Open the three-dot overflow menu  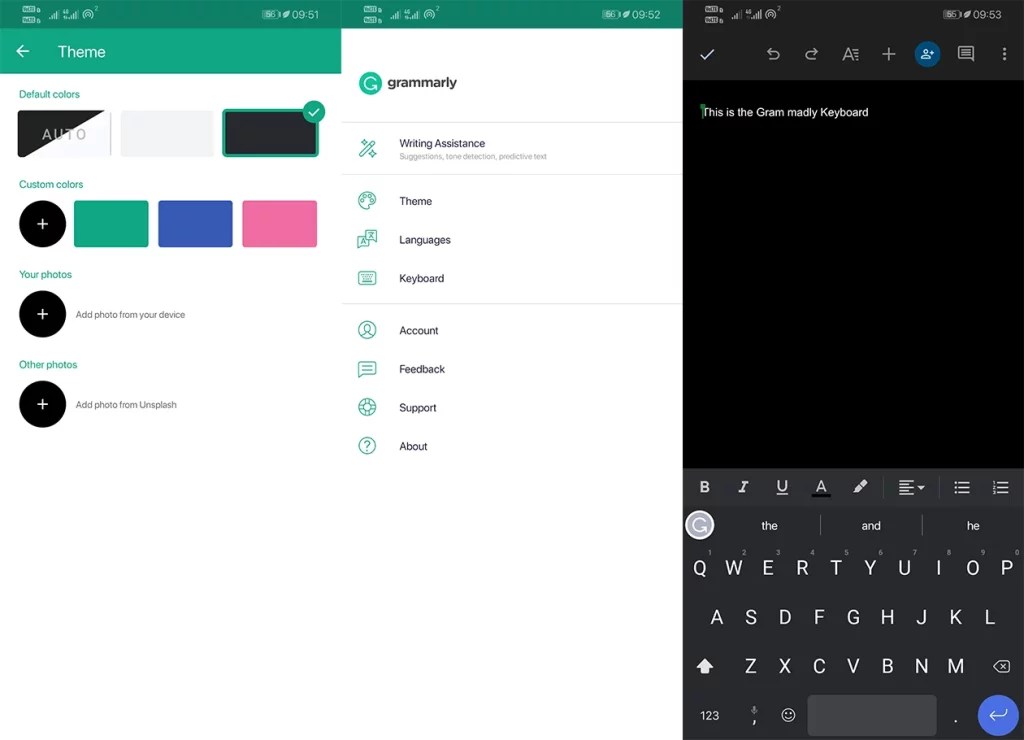(1005, 54)
